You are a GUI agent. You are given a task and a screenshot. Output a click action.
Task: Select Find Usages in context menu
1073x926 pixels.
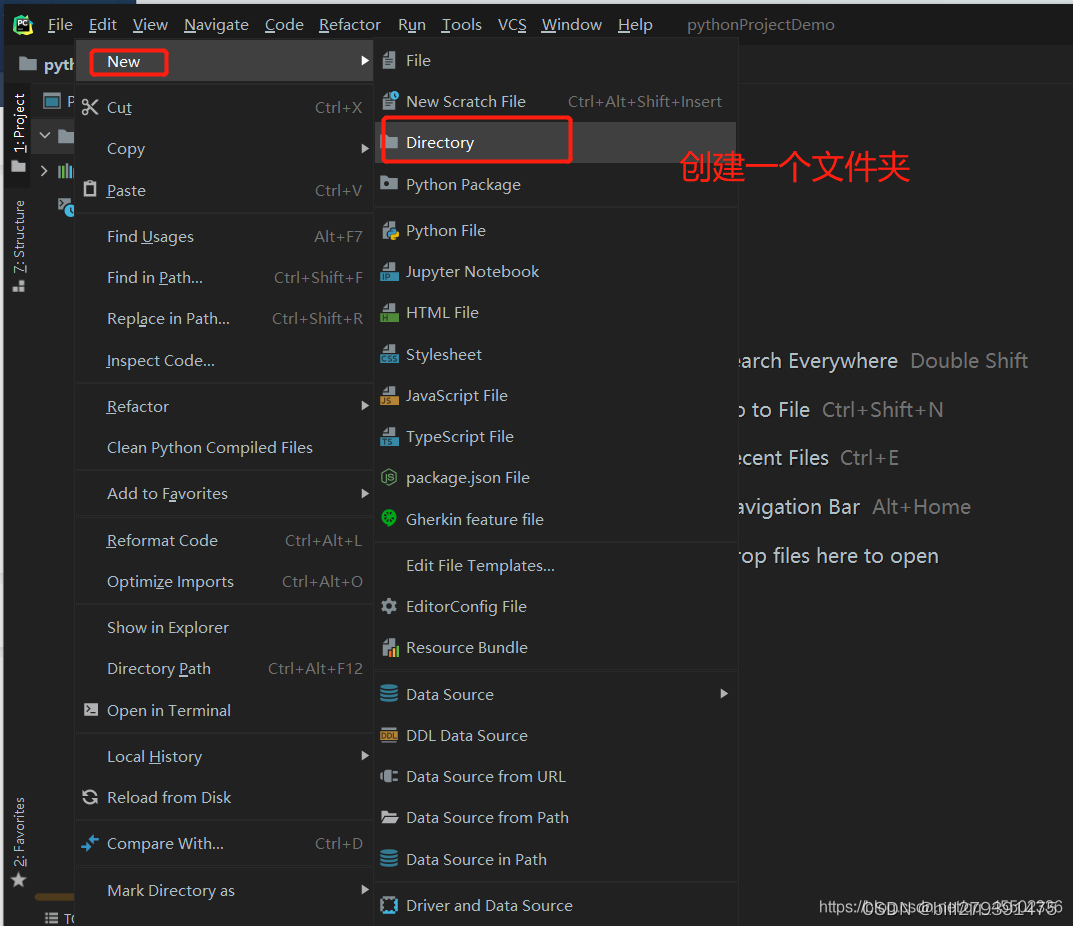point(225,237)
